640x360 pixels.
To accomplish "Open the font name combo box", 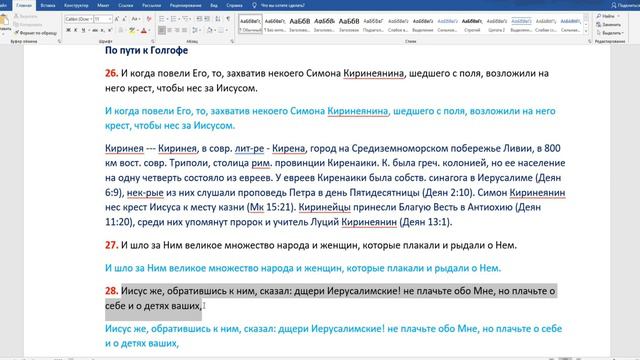I will [78, 19].
